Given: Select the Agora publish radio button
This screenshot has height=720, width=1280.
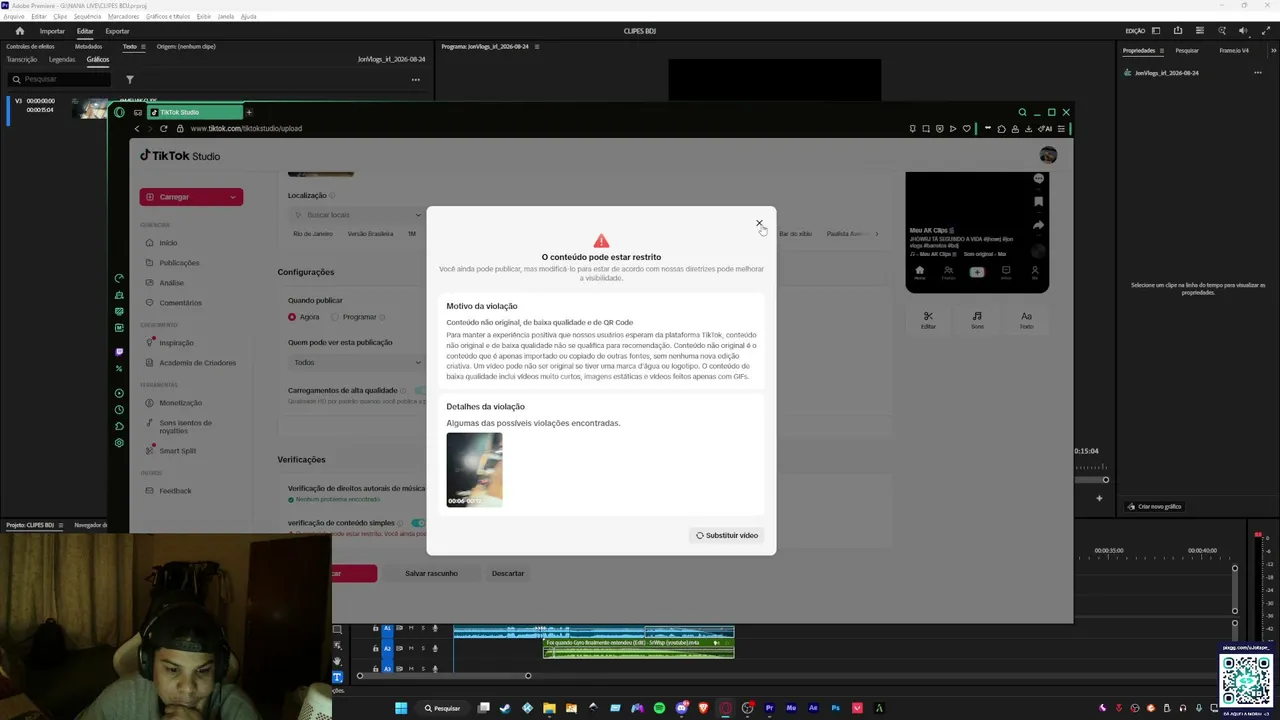Looking at the screenshot, I should coord(292,317).
